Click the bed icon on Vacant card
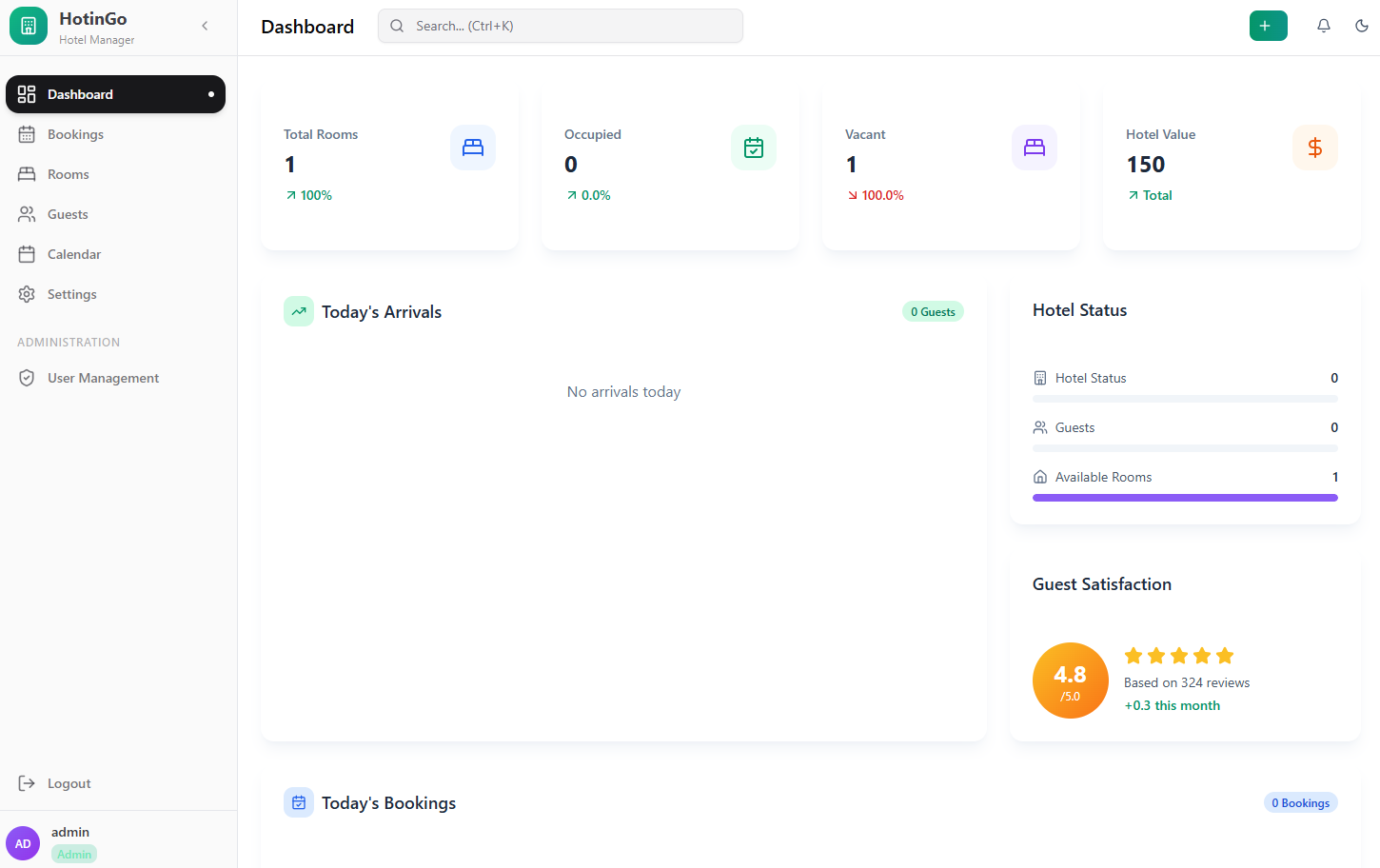1380x868 pixels. click(1034, 148)
